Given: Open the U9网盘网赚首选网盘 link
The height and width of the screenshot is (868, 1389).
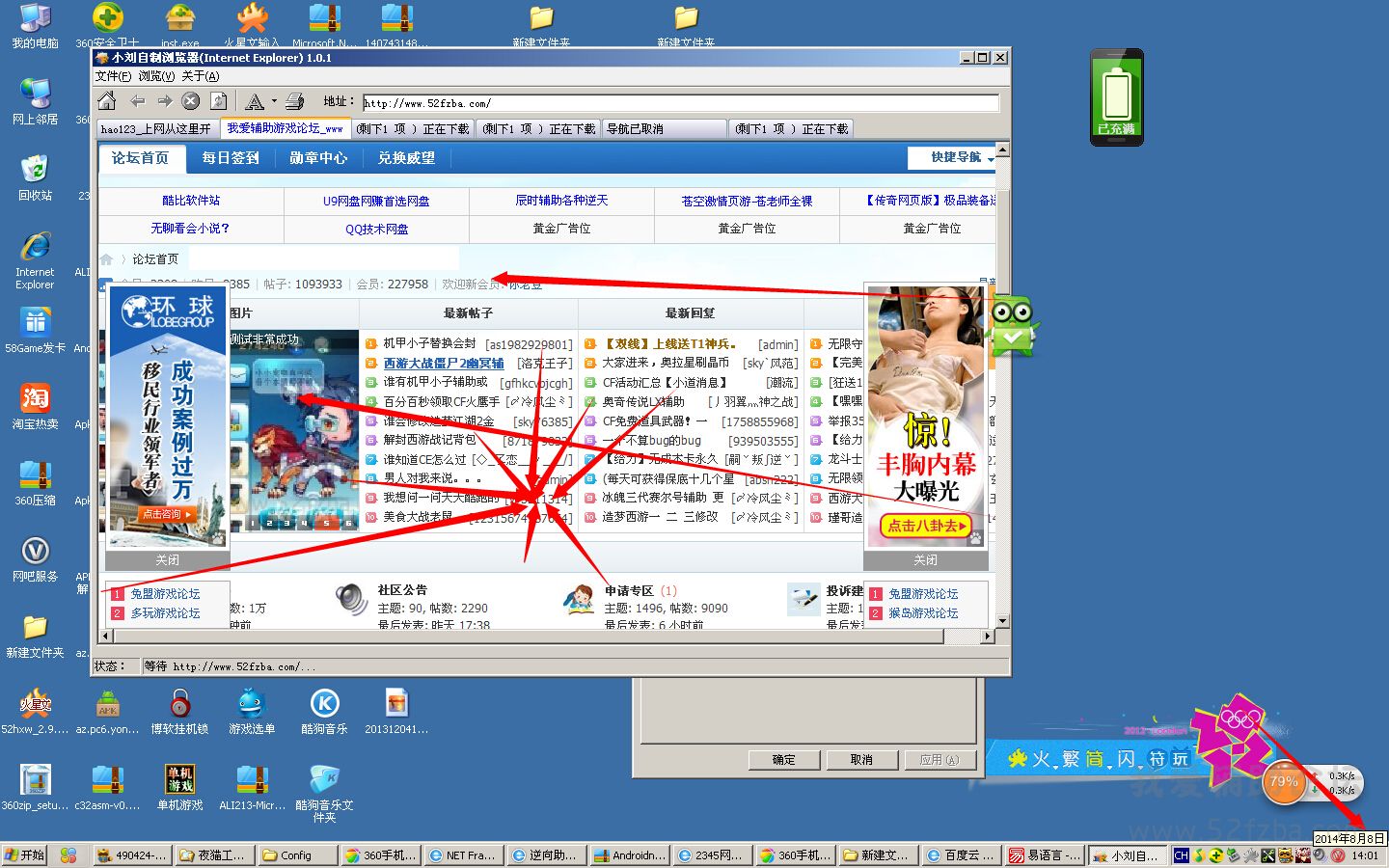Looking at the screenshot, I should click(376, 201).
